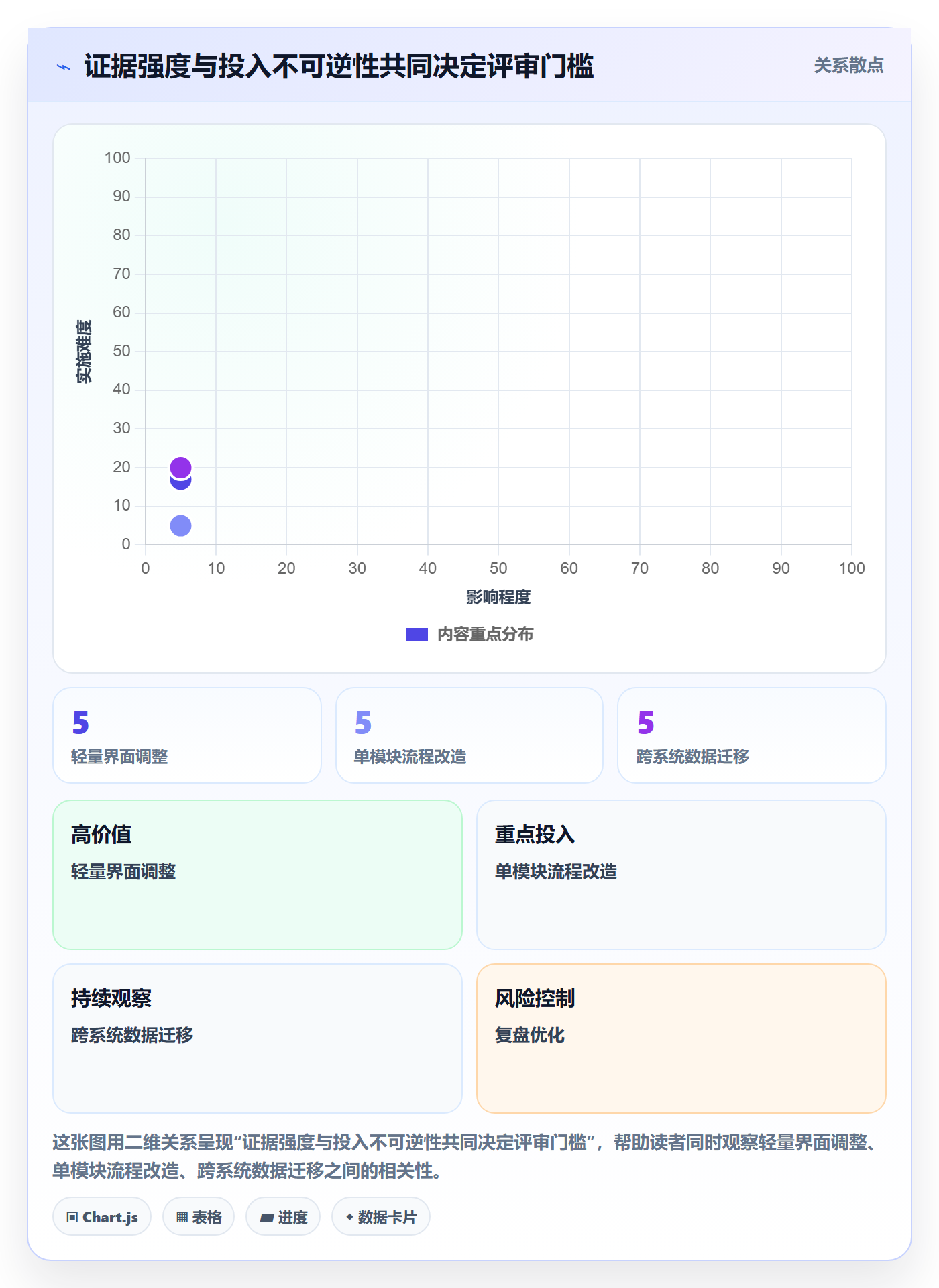Open the 跨系统数据迁移 stat card
The width and height of the screenshot is (939, 1288).
[752, 735]
